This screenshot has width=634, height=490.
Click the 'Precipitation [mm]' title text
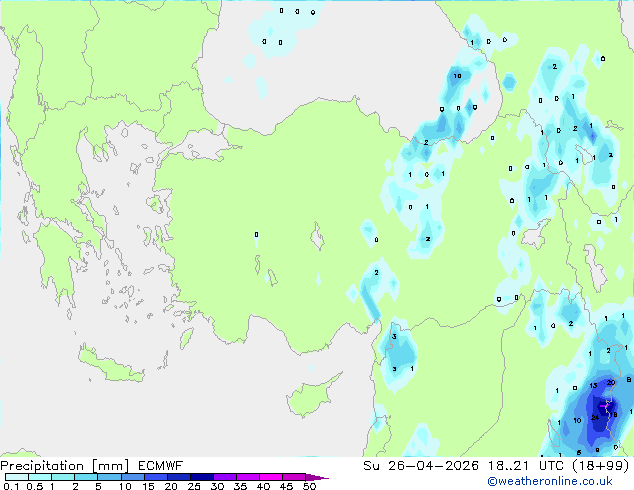(x=65, y=466)
